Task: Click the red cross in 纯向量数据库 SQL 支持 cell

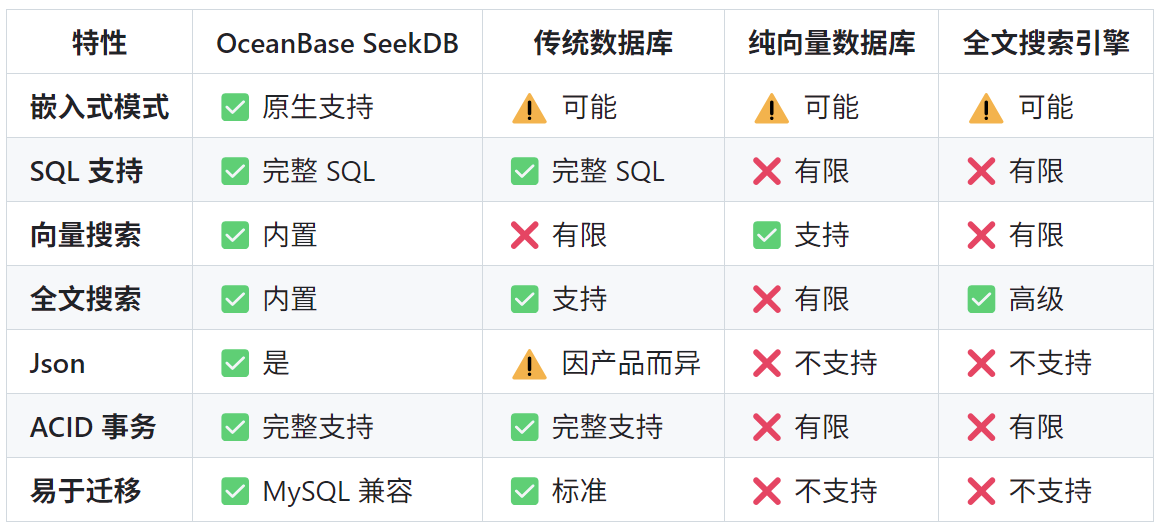Action: click(x=767, y=171)
